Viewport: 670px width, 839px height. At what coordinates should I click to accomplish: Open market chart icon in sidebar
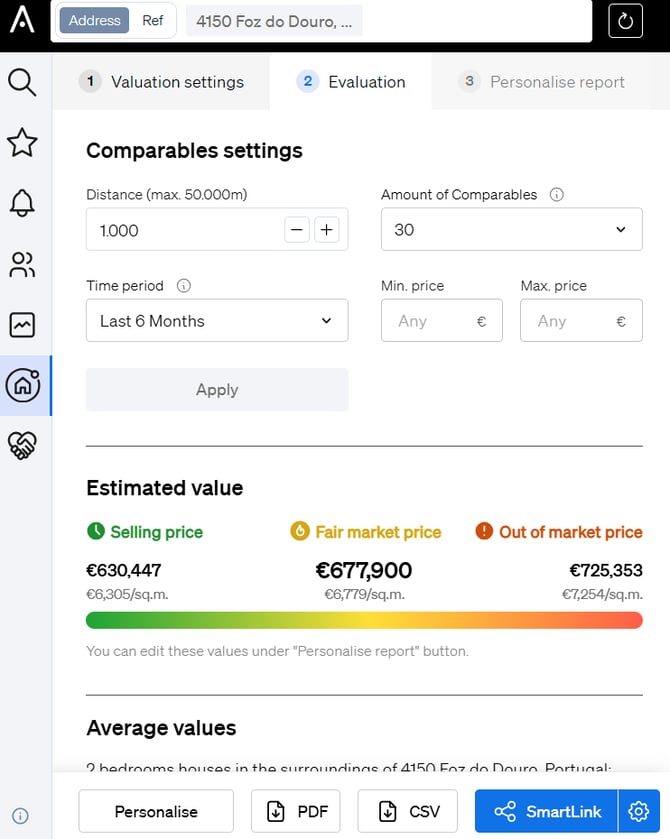(x=22, y=325)
